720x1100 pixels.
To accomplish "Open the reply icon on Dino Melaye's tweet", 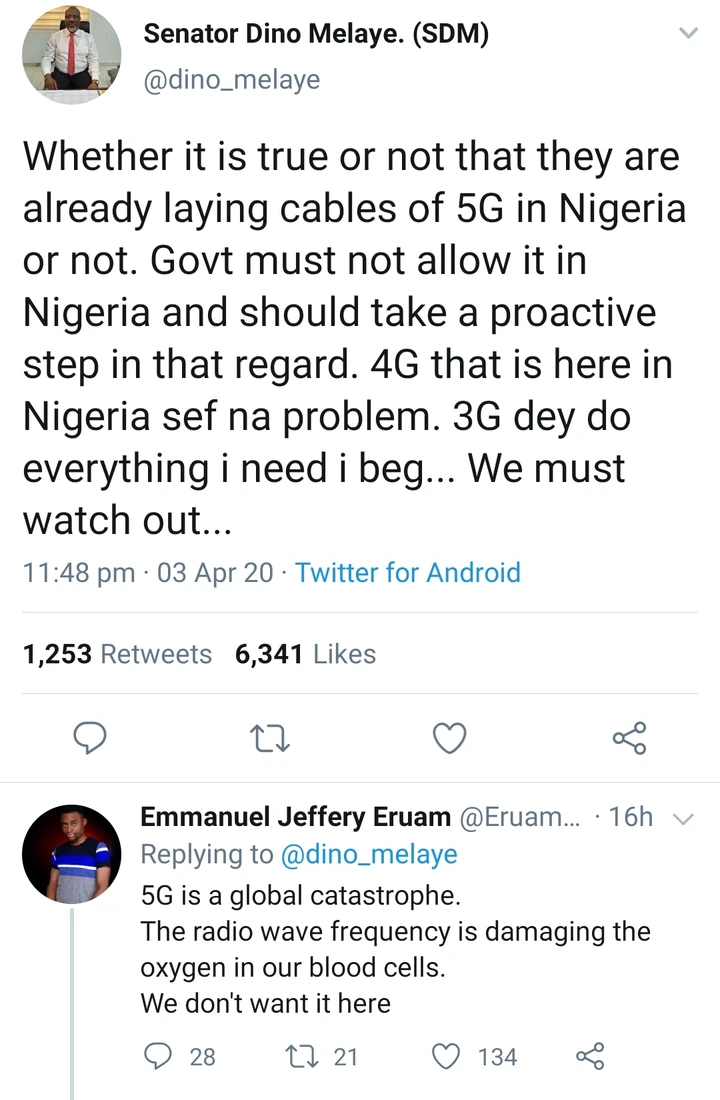I will tap(90, 738).
